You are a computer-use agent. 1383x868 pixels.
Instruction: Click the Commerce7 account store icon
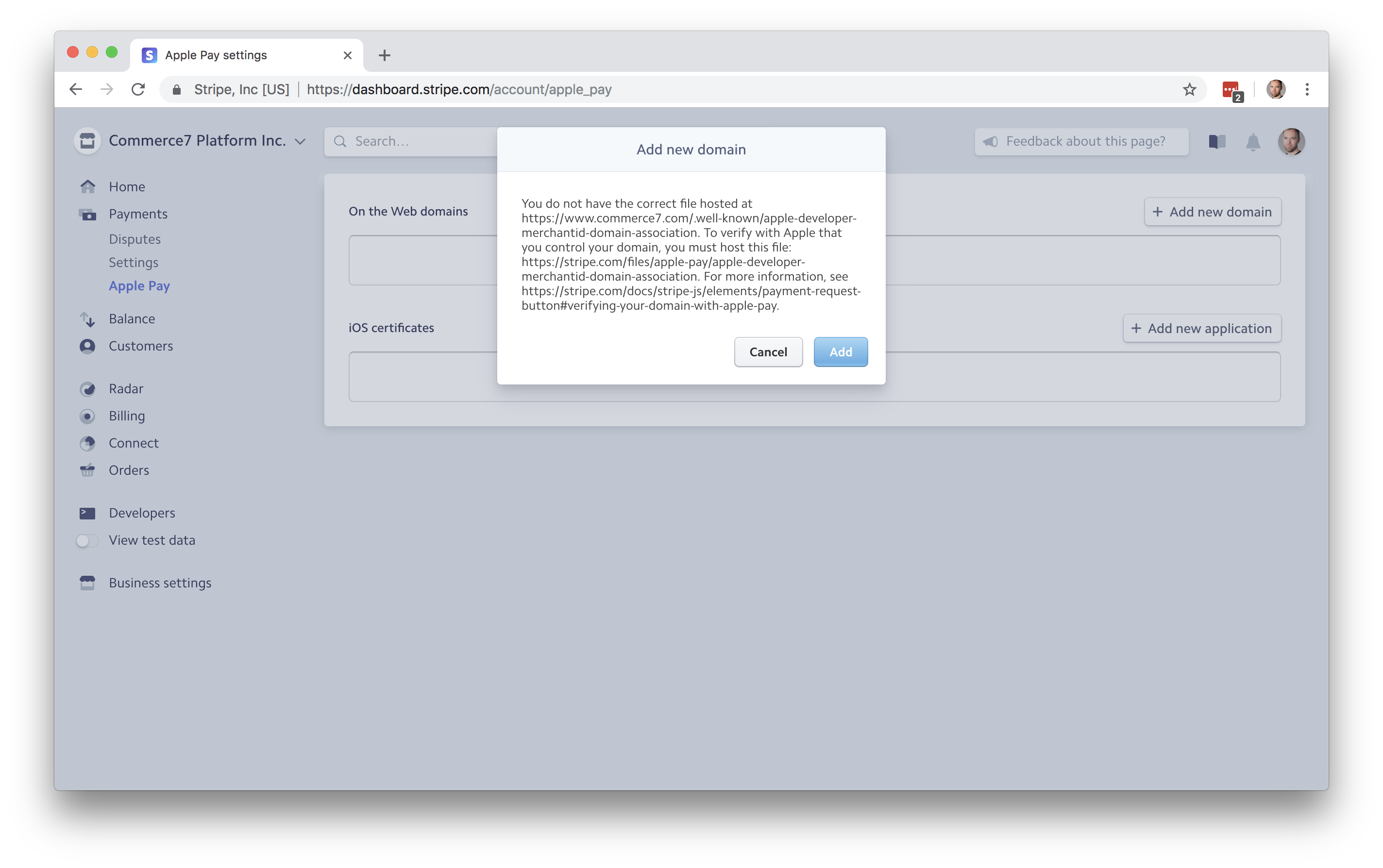click(x=87, y=141)
